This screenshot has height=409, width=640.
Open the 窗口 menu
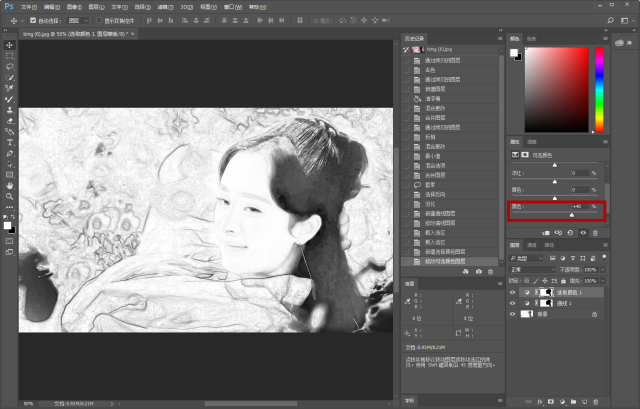[x=233, y=7]
